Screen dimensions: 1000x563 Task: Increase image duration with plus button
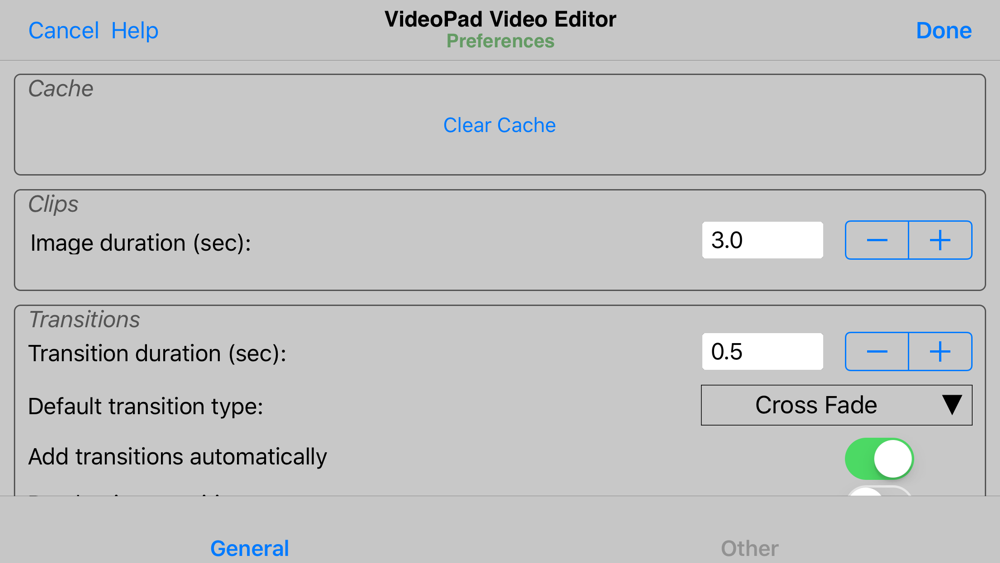(x=940, y=240)
